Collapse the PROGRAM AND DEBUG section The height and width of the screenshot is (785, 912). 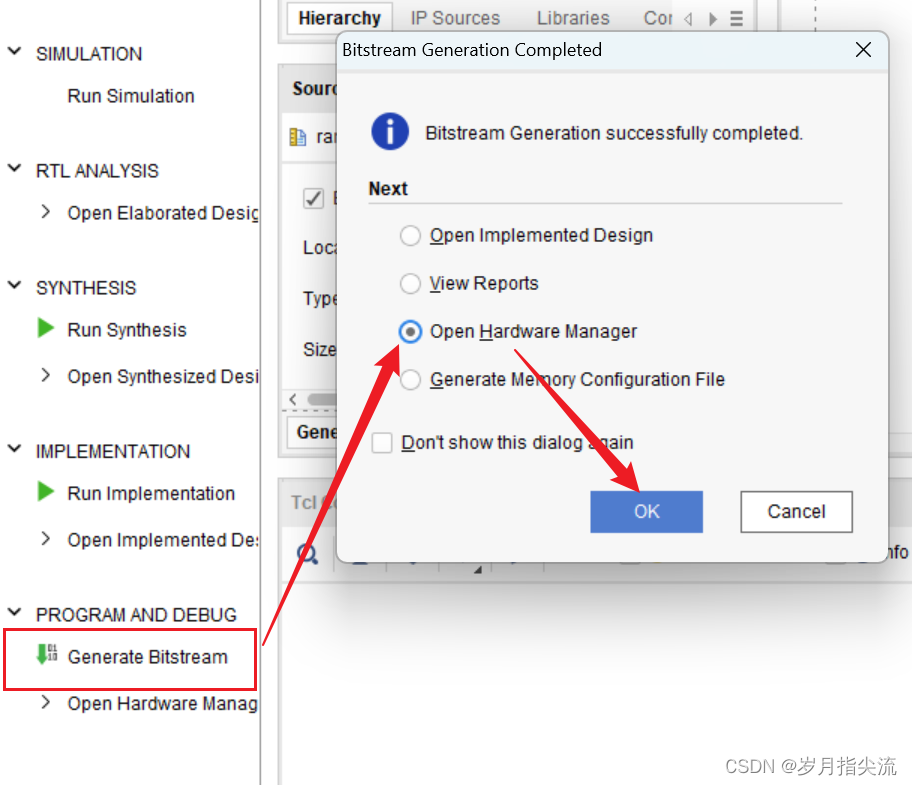[15, 612]
